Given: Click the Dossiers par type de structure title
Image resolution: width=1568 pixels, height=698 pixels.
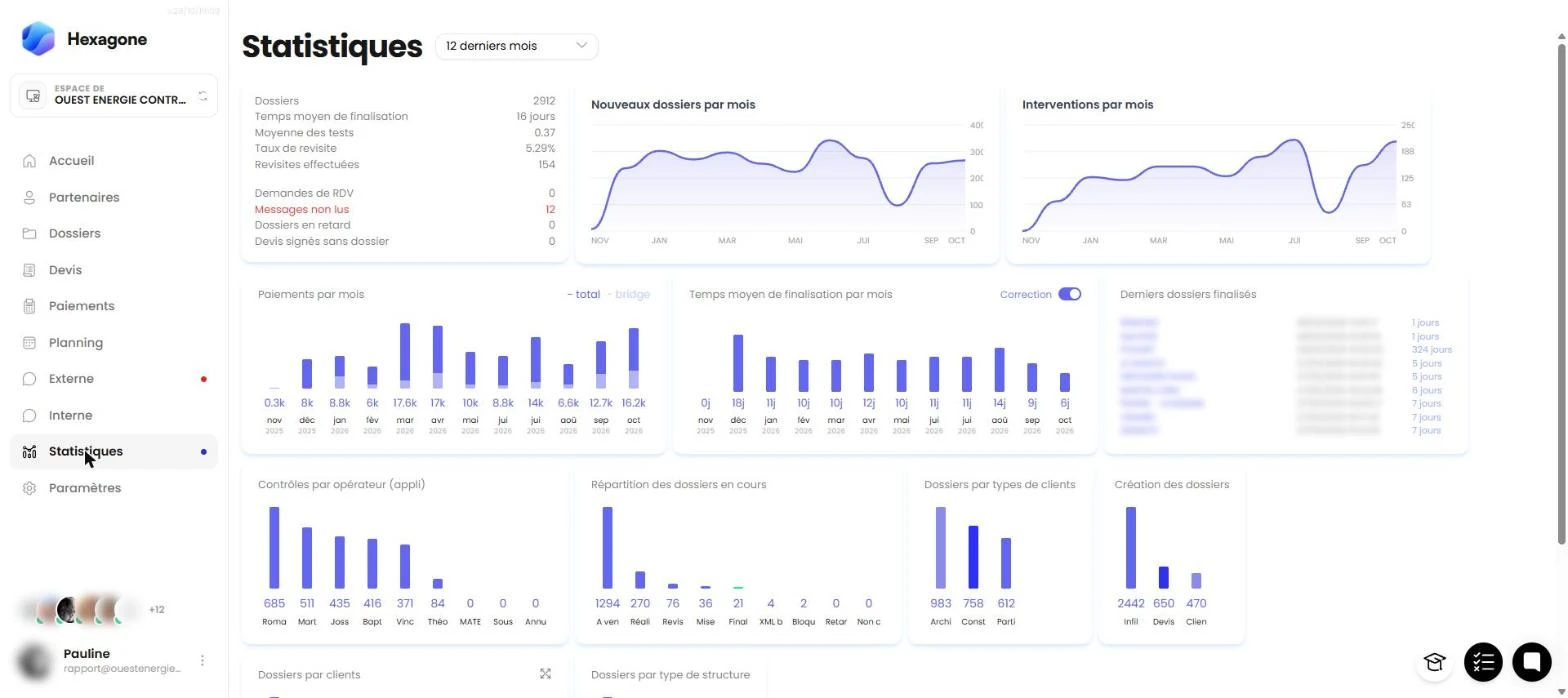Looking at the screenshot, I should [x=670, y=674].
